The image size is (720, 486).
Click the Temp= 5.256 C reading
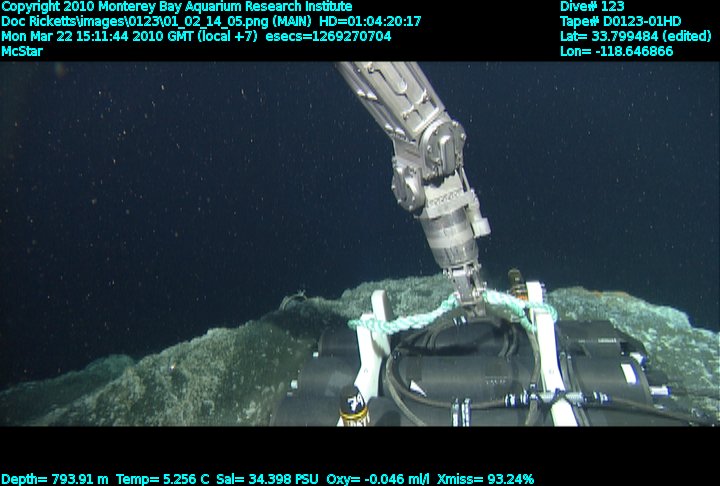coord(163,479)
